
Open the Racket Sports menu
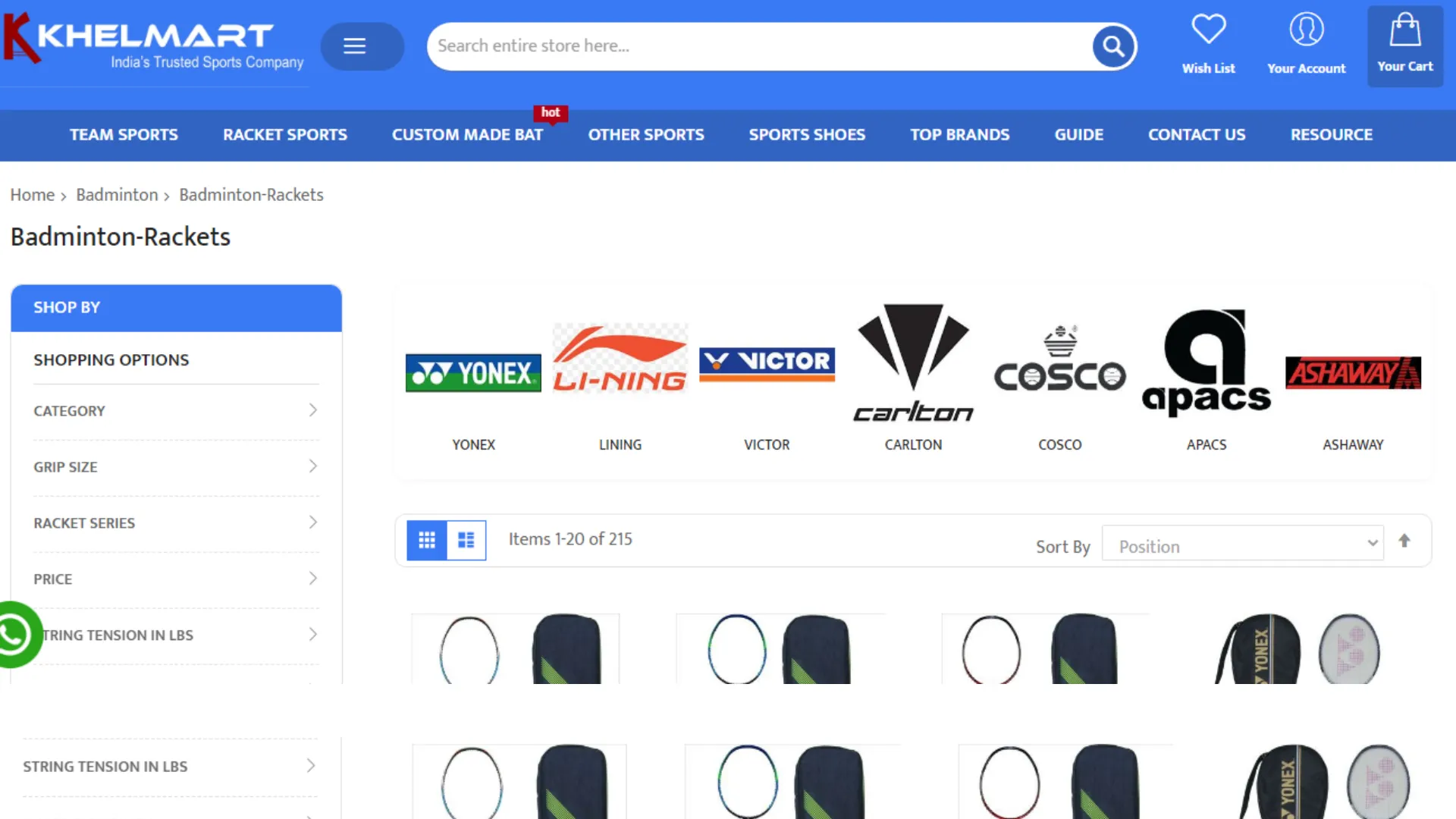point(284,135)
